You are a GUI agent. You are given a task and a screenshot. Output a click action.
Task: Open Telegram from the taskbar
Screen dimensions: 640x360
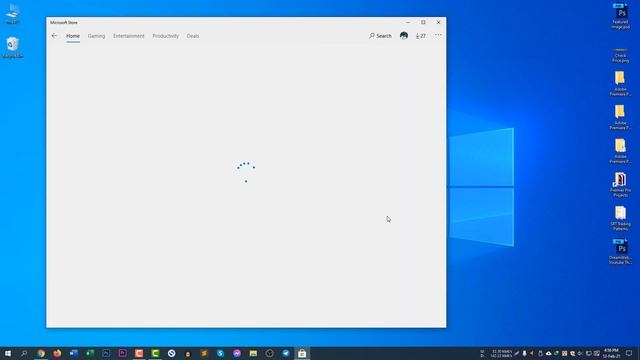pyautogui.click(x=286, y=353)
